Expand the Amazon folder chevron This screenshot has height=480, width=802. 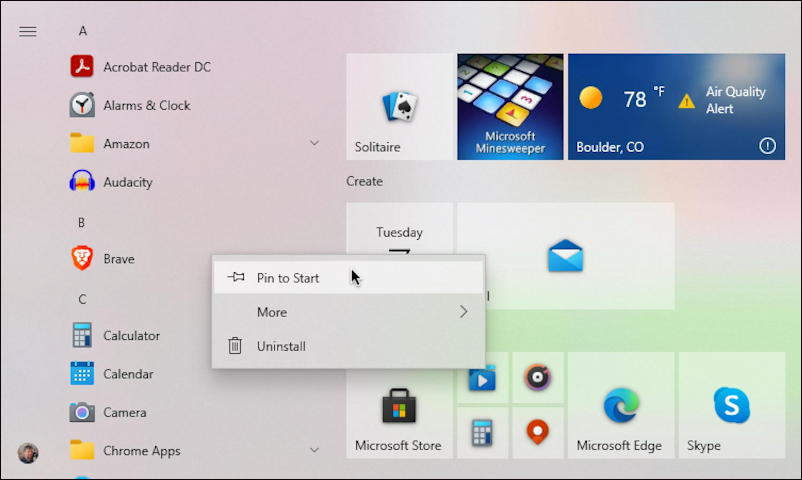click(x=314, y=143)
